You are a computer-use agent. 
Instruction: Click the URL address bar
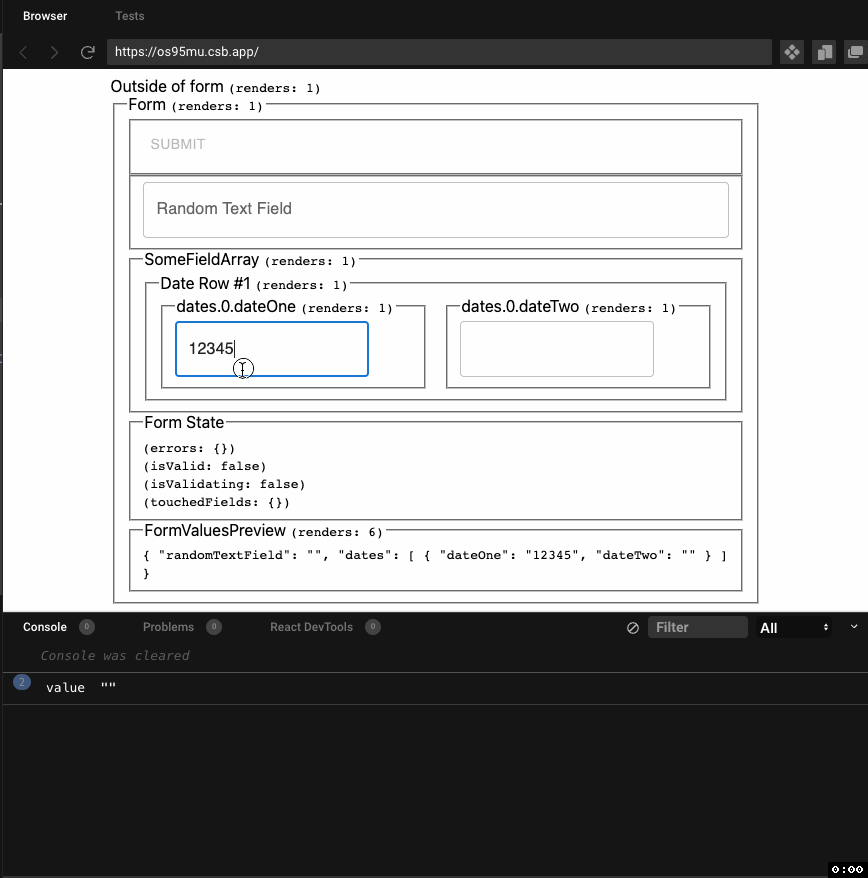coord(439,52)
